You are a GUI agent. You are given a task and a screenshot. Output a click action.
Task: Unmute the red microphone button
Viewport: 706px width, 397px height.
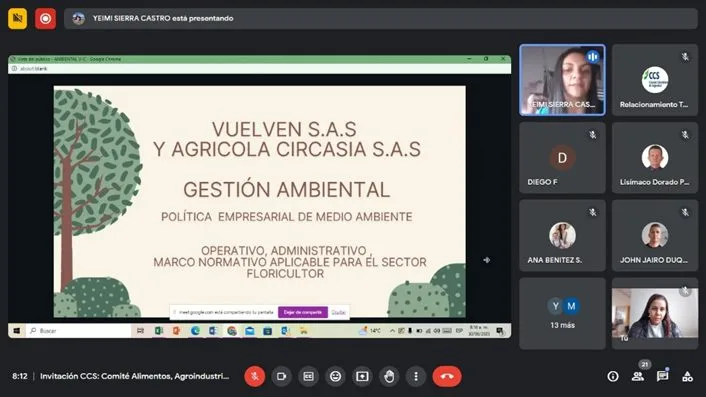[x=254, y=376]
